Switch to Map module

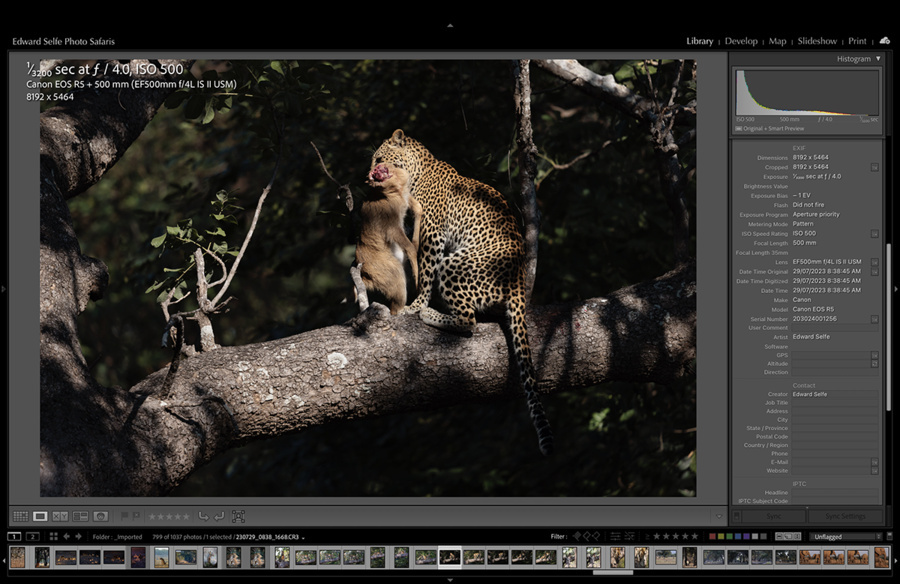(x=777, y=41)
